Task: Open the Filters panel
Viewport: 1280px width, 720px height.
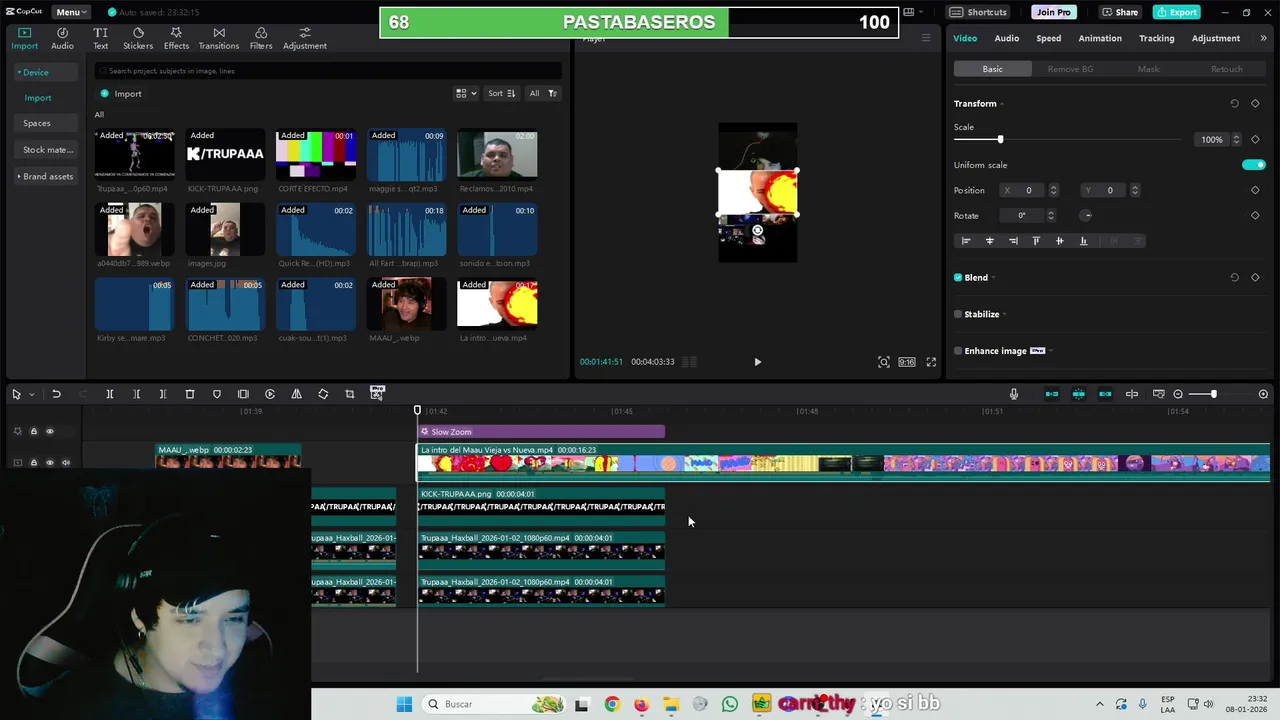Action: tap(261, 38)
